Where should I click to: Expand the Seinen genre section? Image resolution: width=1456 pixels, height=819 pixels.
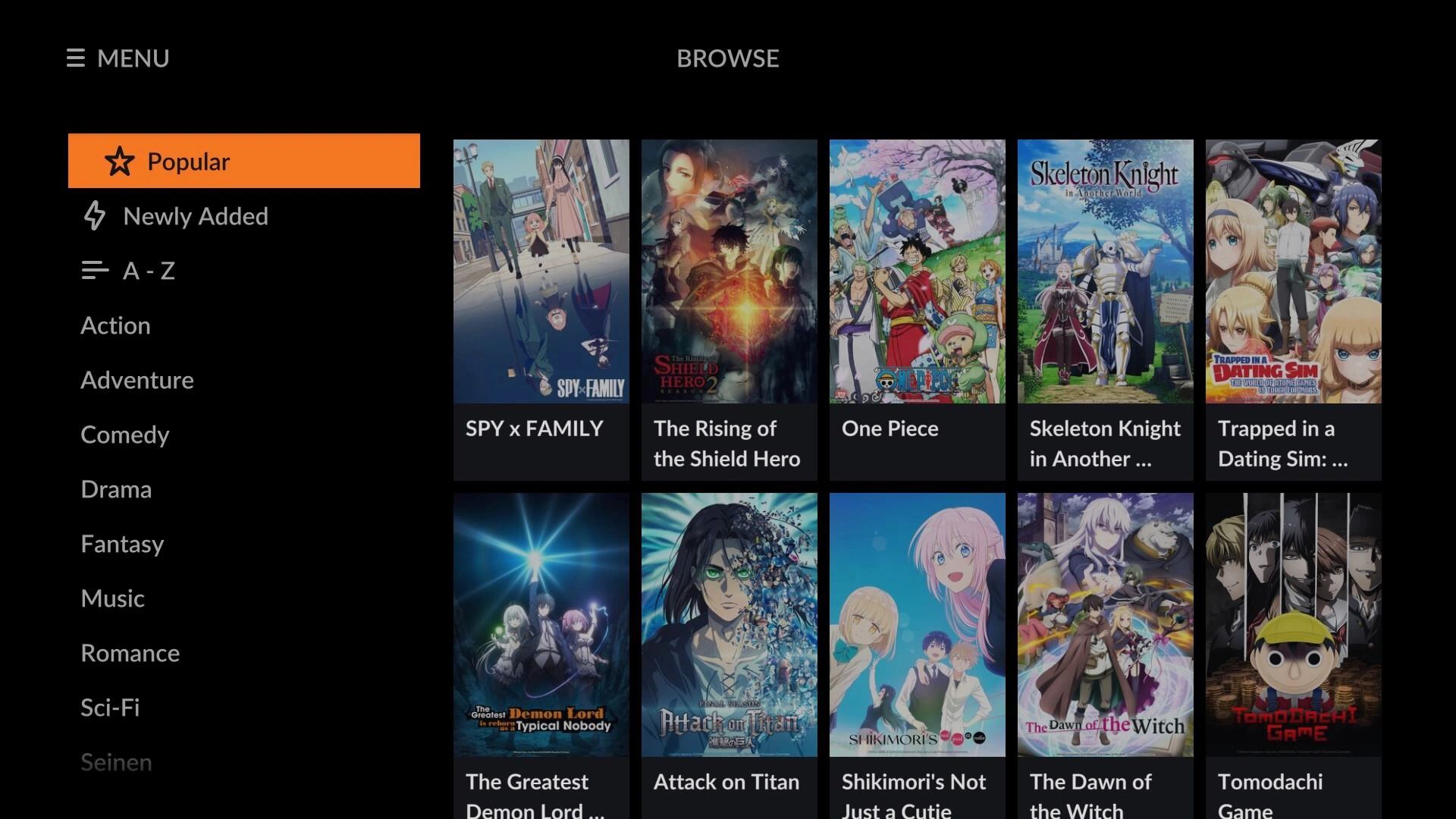tap(116, 761)
